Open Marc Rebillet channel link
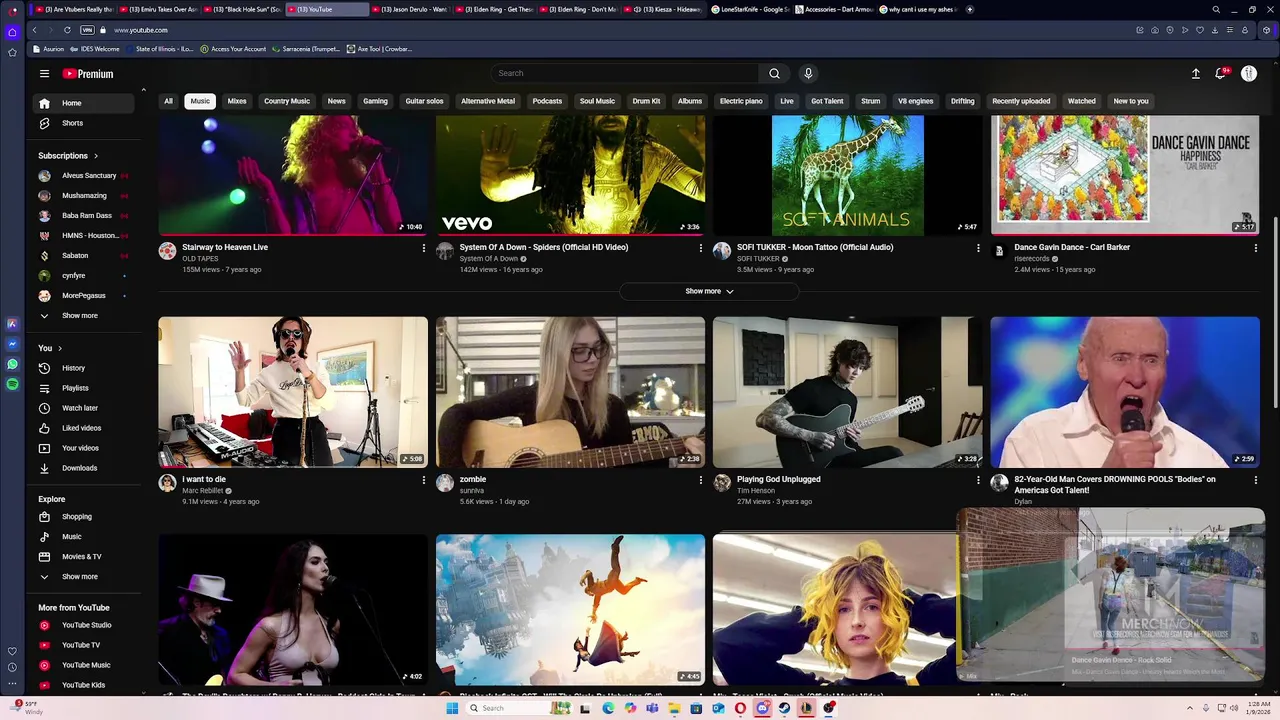The height and width of the screenshot is (720, 1280). pyautogui.click(x=202, y=491)
